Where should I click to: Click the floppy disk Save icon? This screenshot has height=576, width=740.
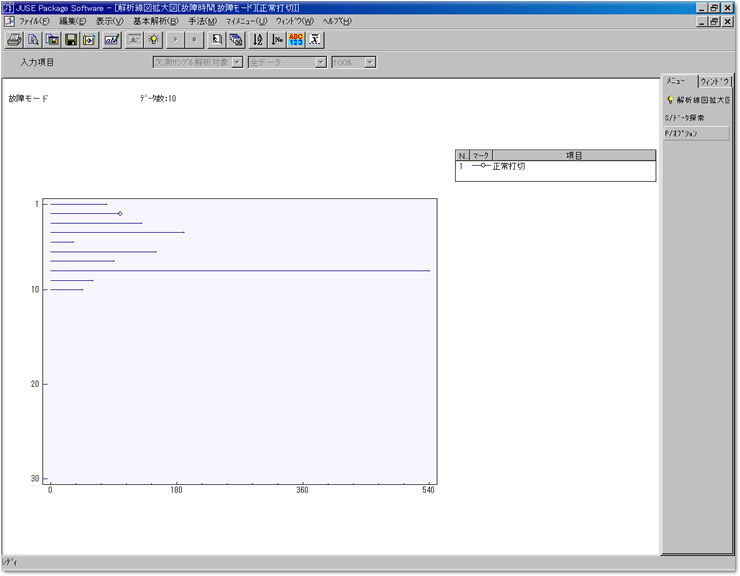tap(71, 40)
